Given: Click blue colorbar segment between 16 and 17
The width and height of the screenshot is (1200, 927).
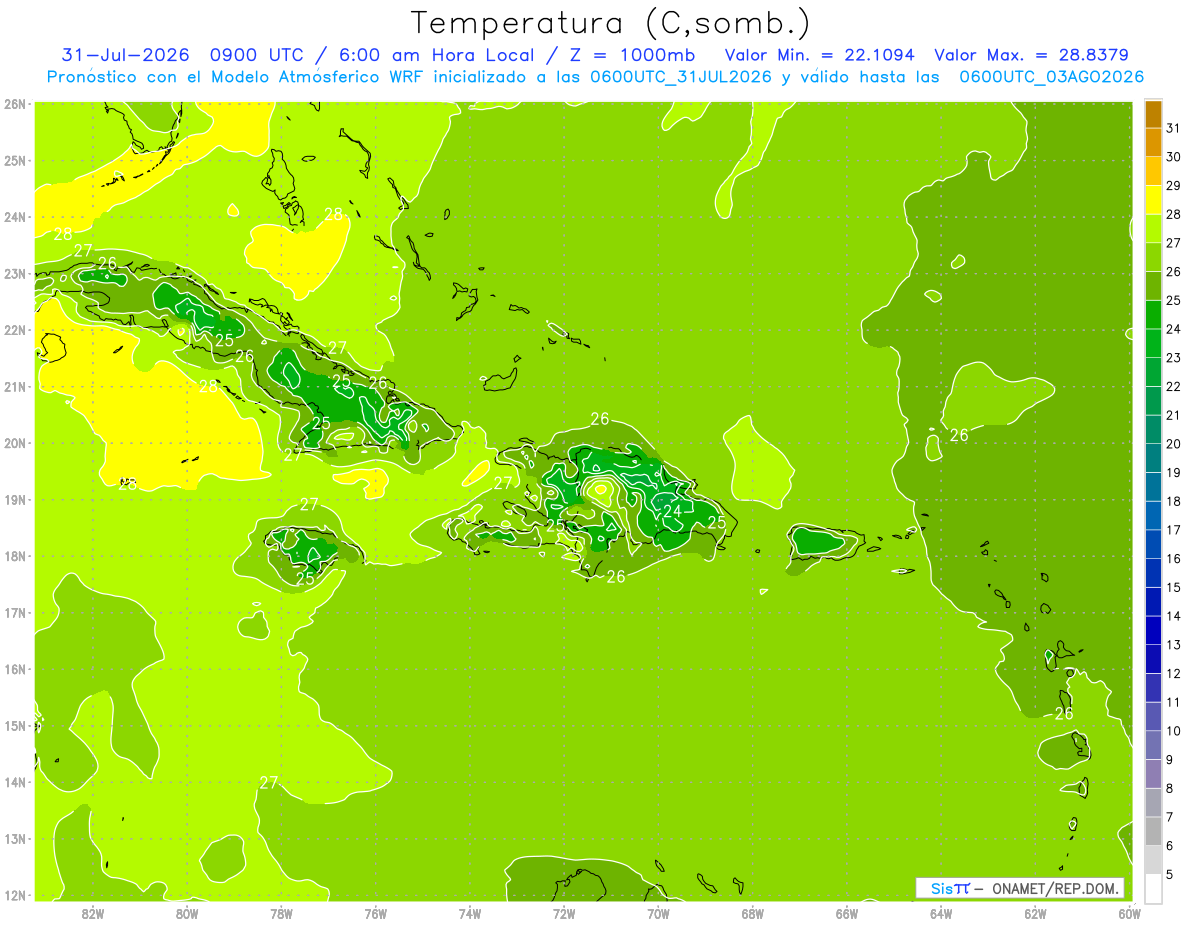Looking at the screenshot, I should coord(1153,544).
